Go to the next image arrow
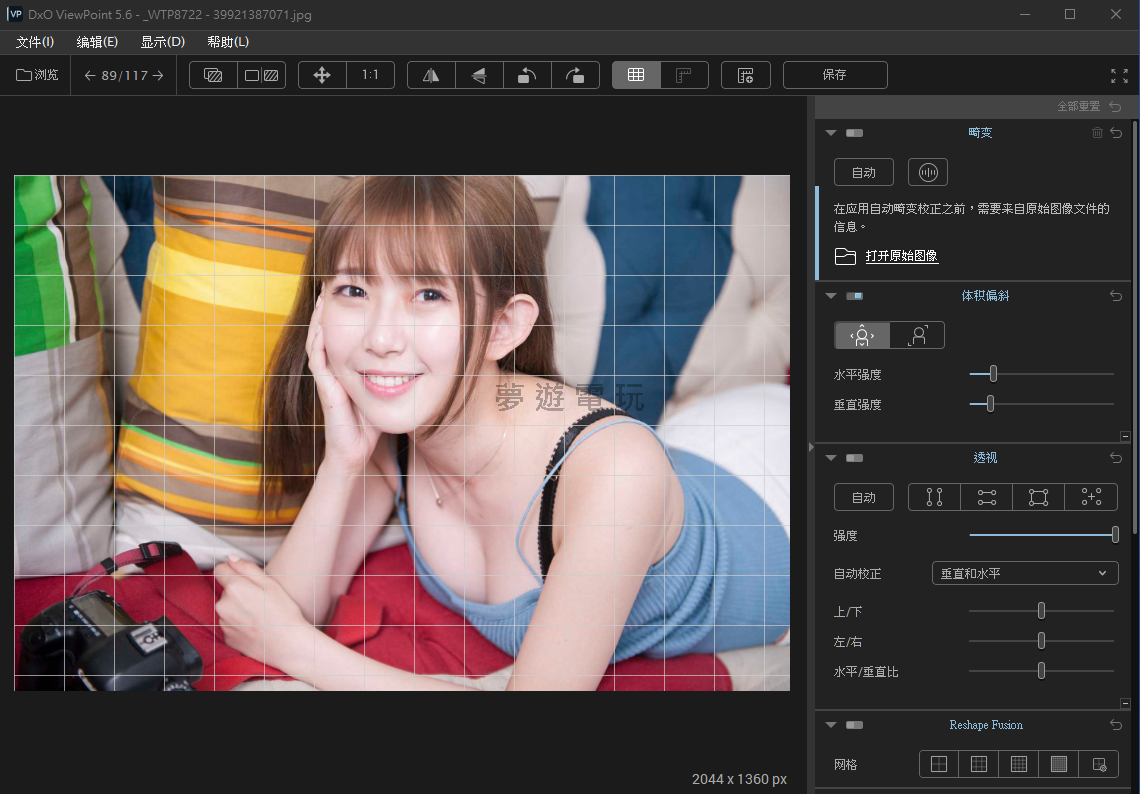The height and width of the screenshot is (794, 1140). coord(158,75)
